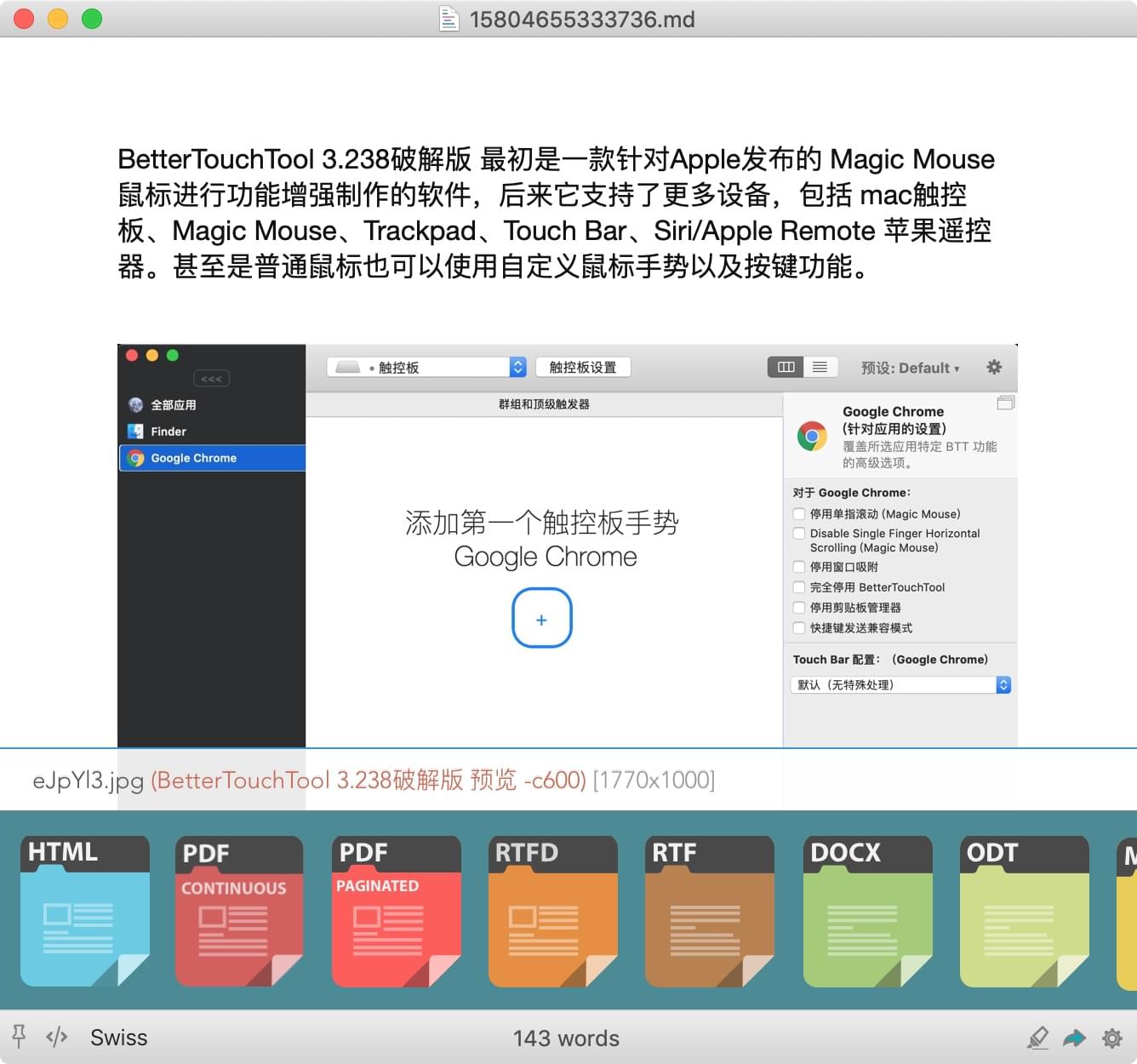1137x1064 pixels.
Task: Switch to column view in BetterTouchTool
Action: pos(786,367)
